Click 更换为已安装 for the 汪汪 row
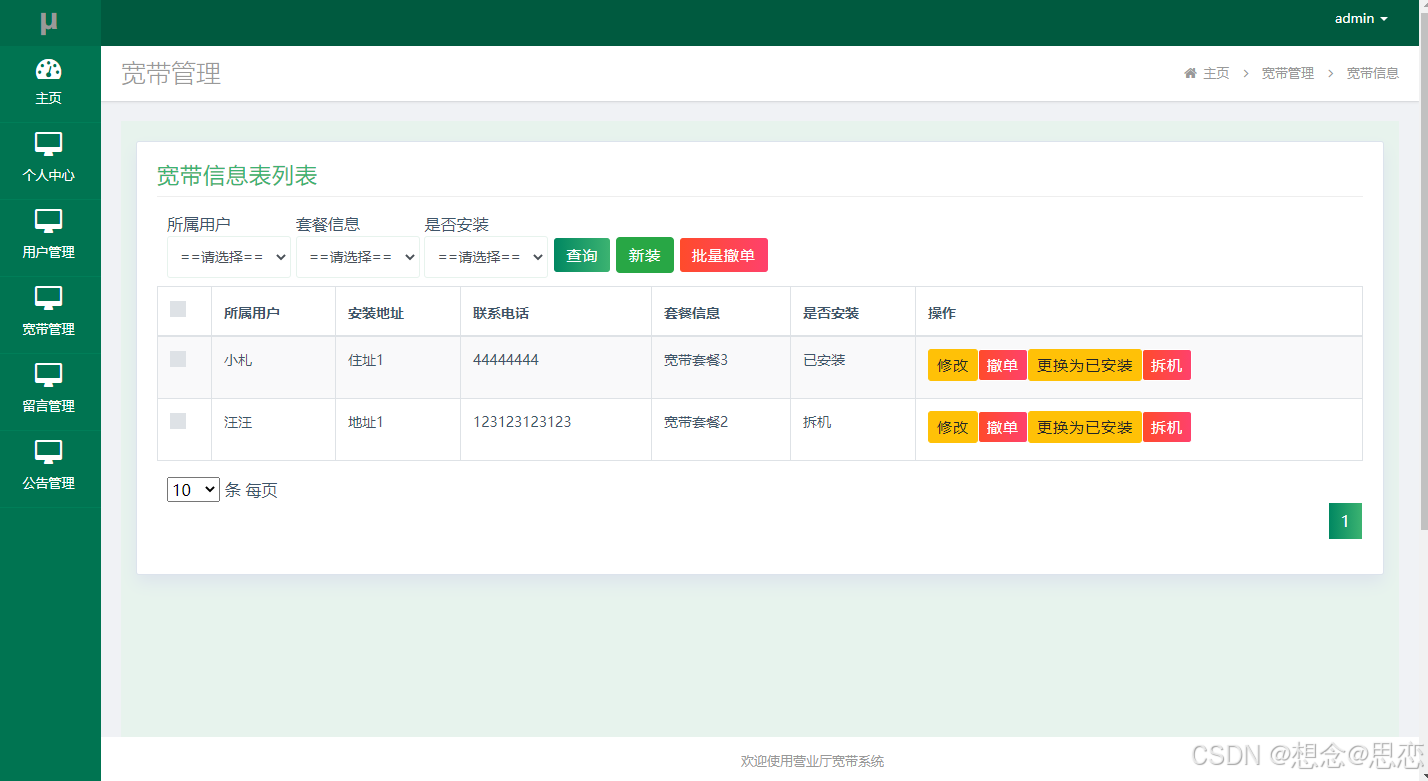1428x781 pixels. coord(1085,427)
